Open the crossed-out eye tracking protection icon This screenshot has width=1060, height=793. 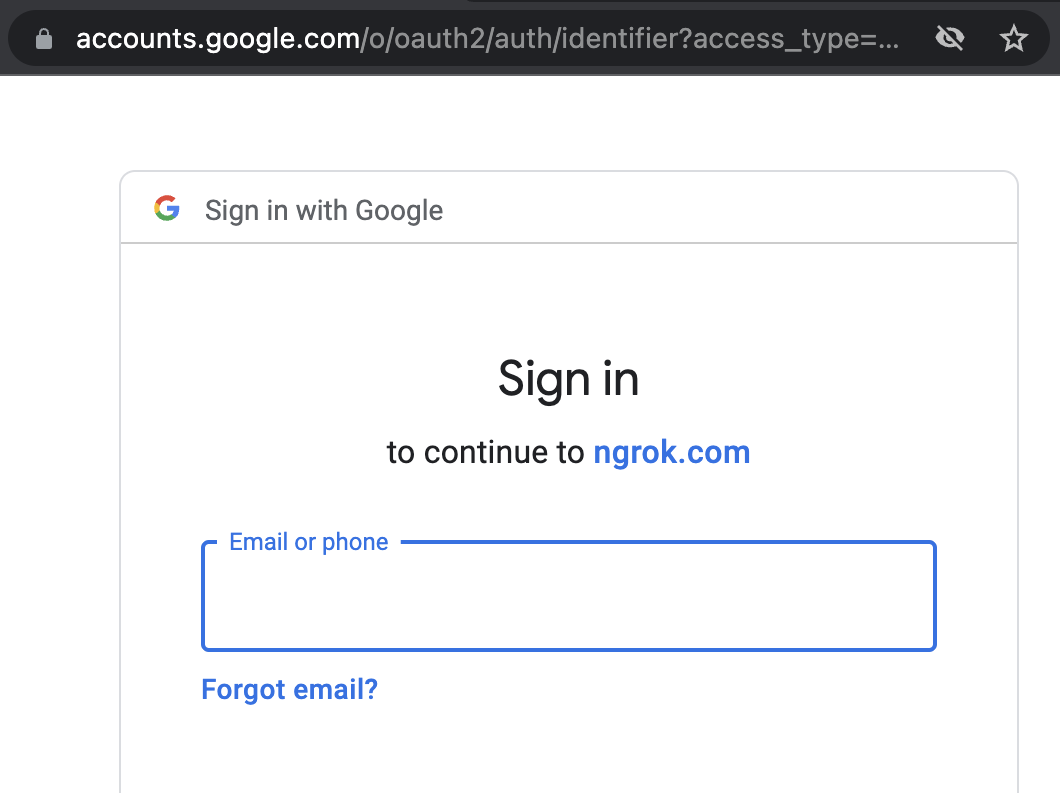pyautogui.click(x=950, y=39)
